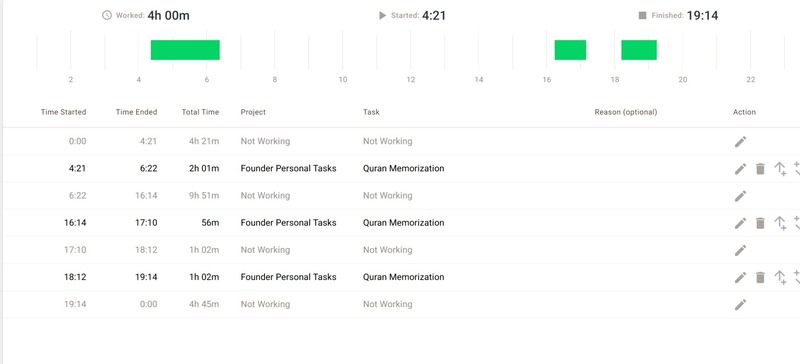The width and height of the screenshot is (800, 364).
Task: Delete the 16:14 to 17:10 time entry
Action: [x=760, y=223]
